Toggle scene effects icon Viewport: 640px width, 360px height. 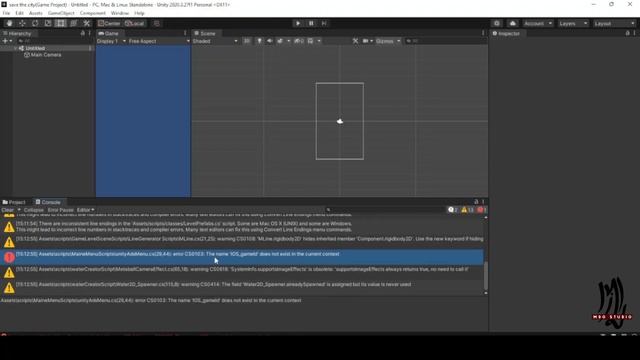tap(280, 41)
